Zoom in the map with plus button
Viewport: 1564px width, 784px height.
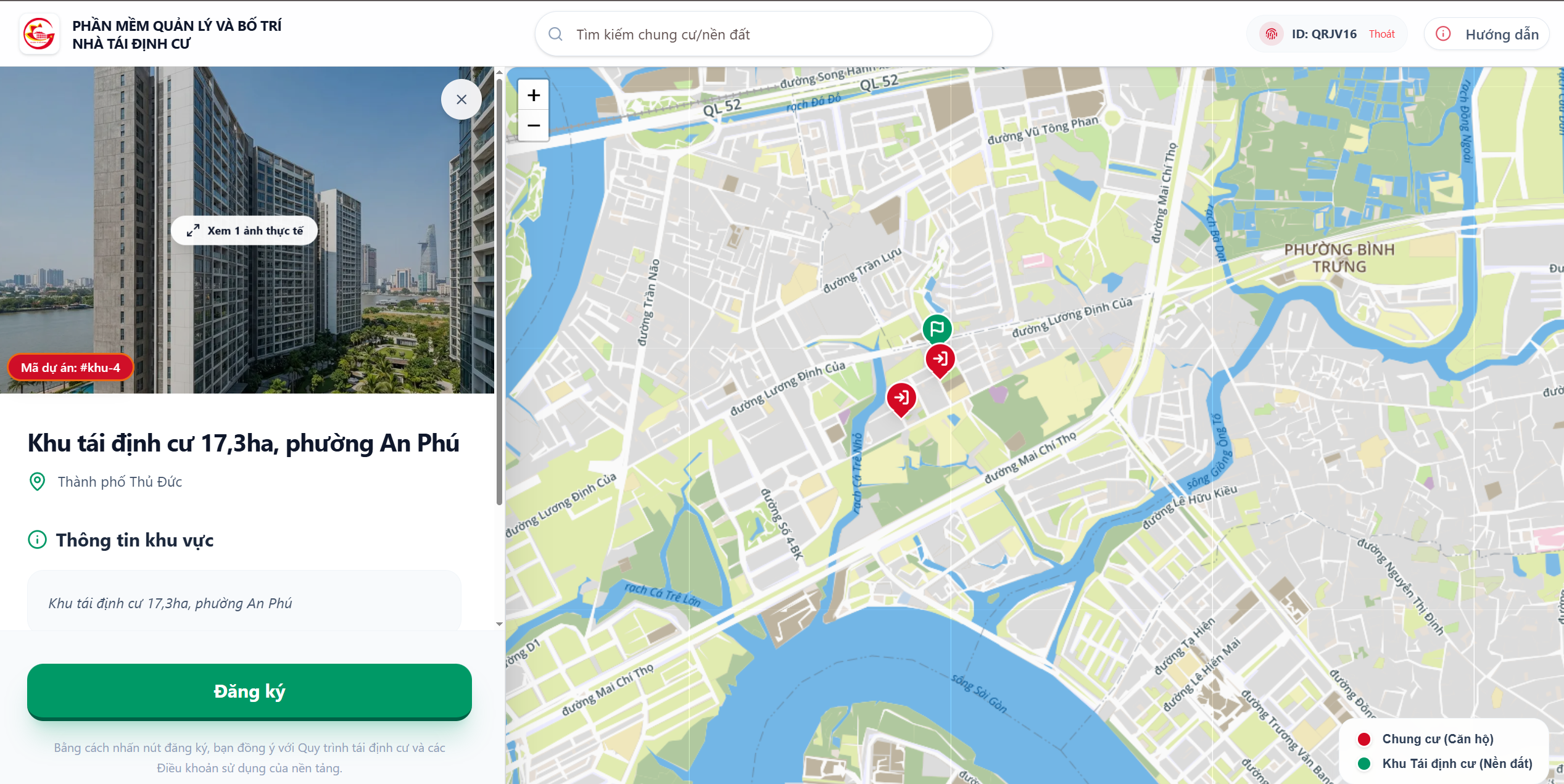point(534,95)
